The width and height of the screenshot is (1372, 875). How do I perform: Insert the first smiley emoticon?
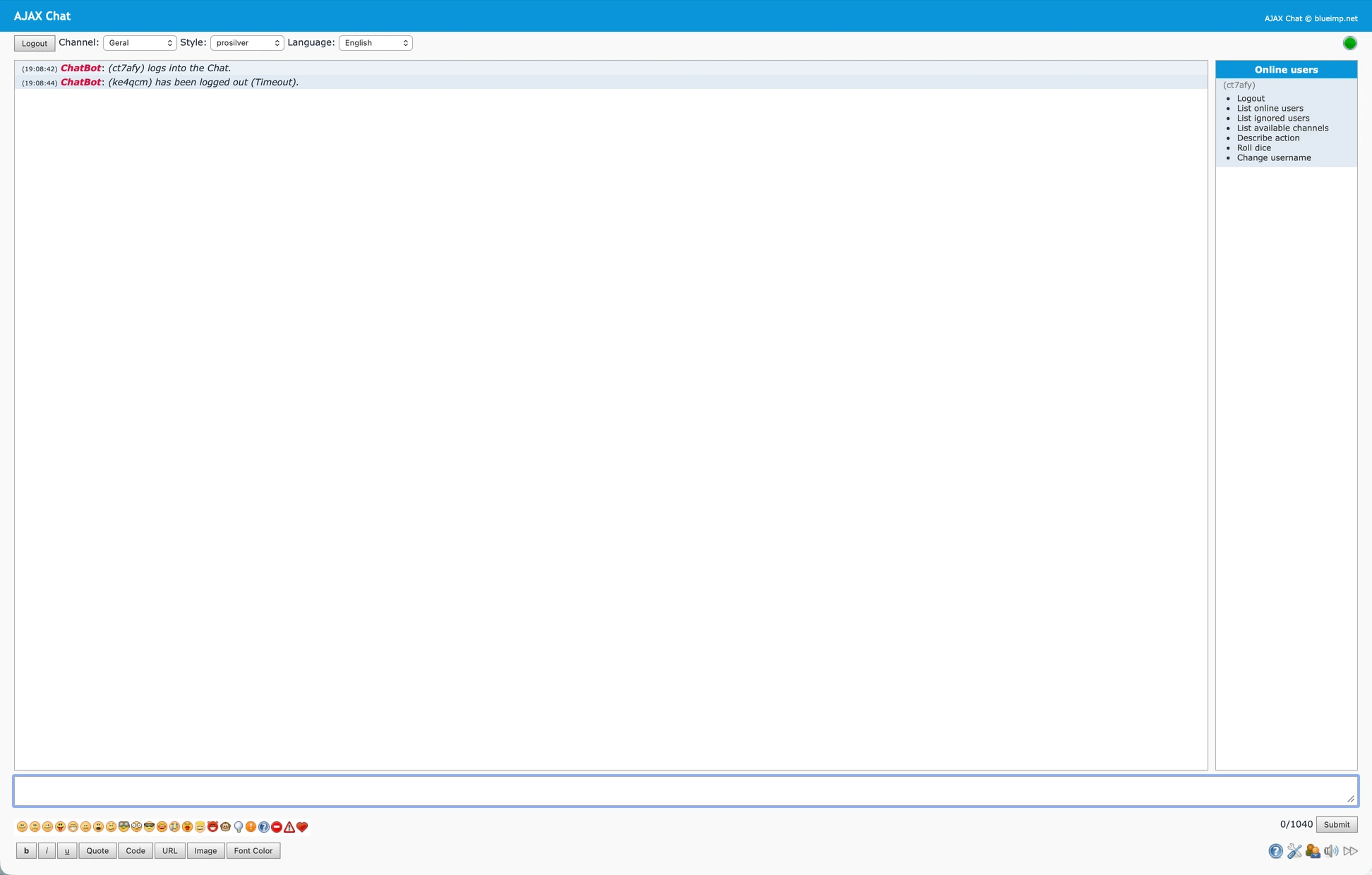pos(22,827)
